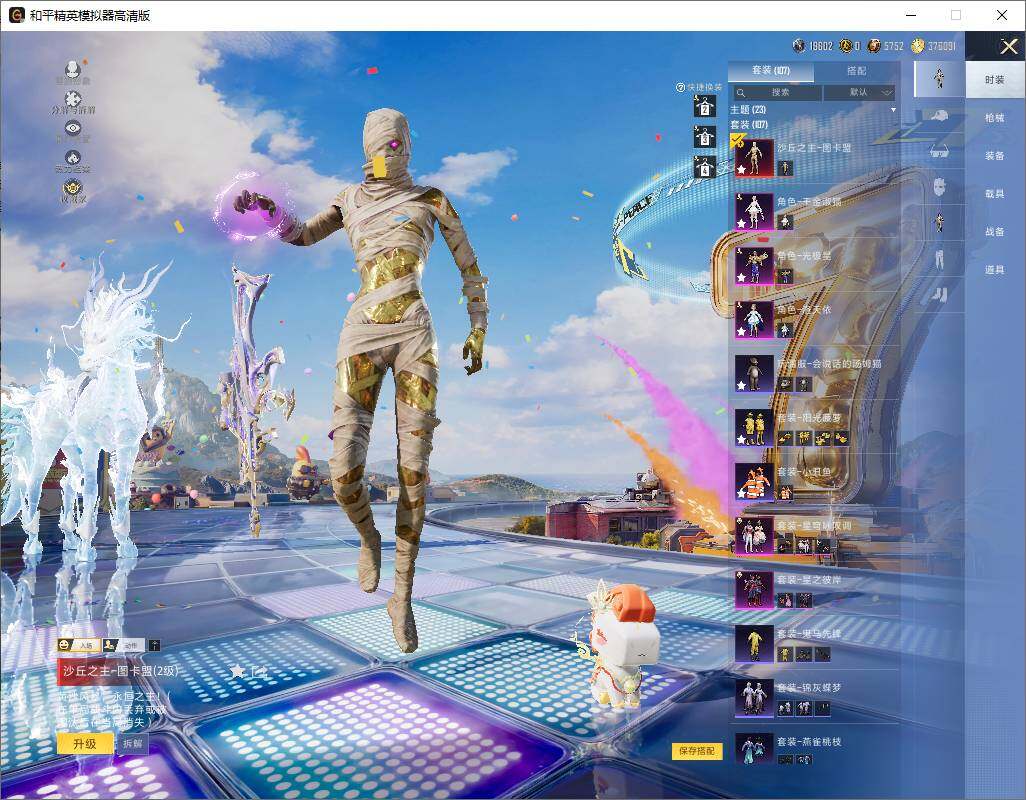Click the 拆解 dismantle button

tap(132, 744)
